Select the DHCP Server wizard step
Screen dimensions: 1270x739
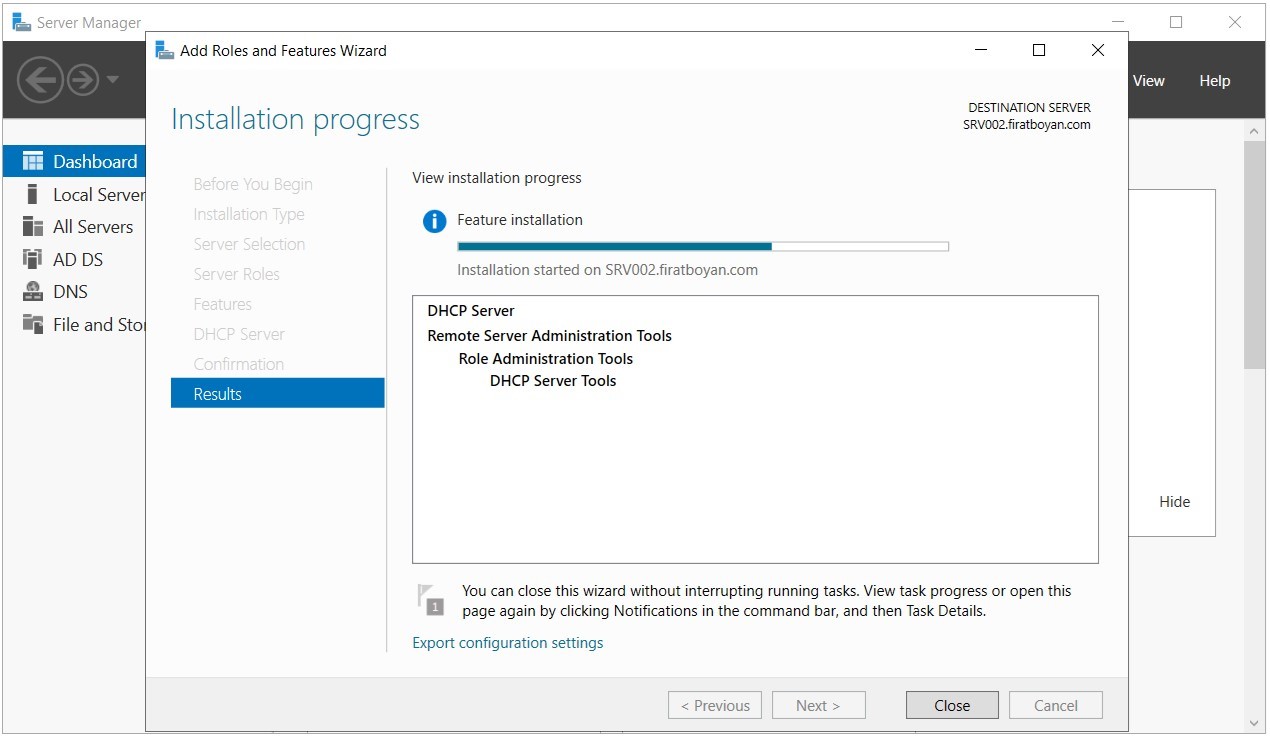(239, 334)
